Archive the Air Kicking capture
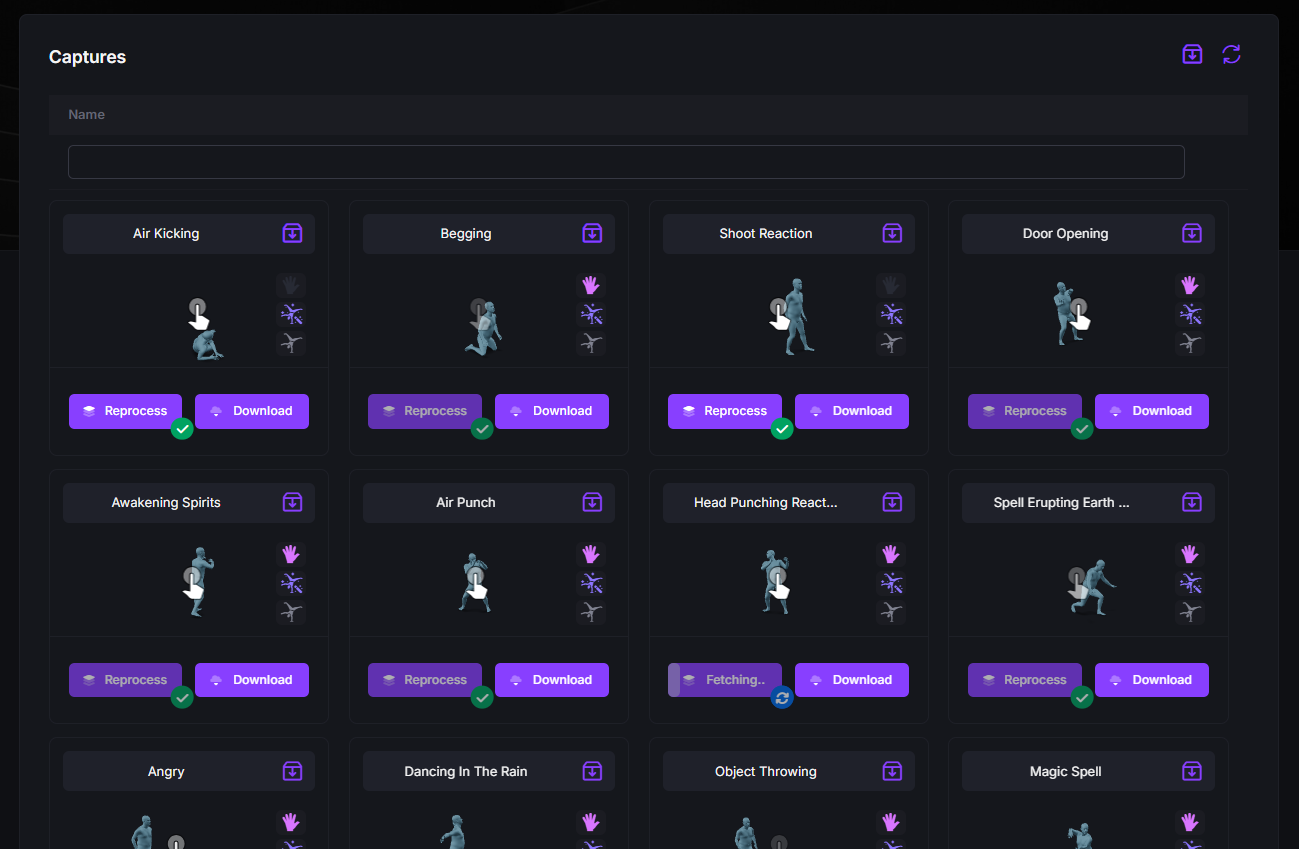 292,233
